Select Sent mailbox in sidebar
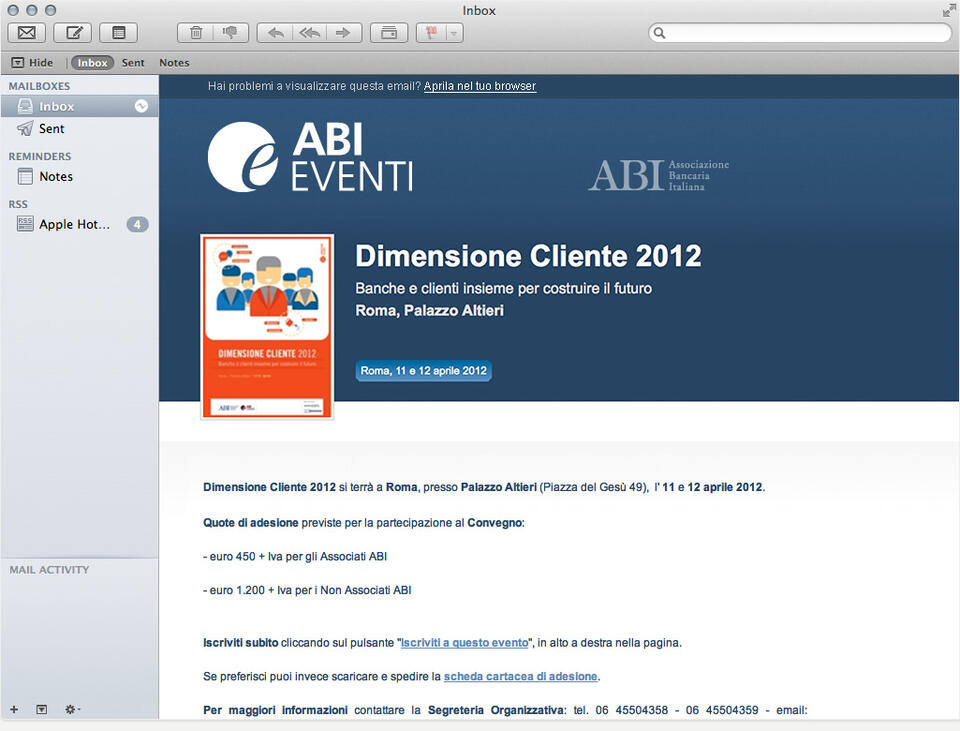The image size is (960, 731). (80, 129)
